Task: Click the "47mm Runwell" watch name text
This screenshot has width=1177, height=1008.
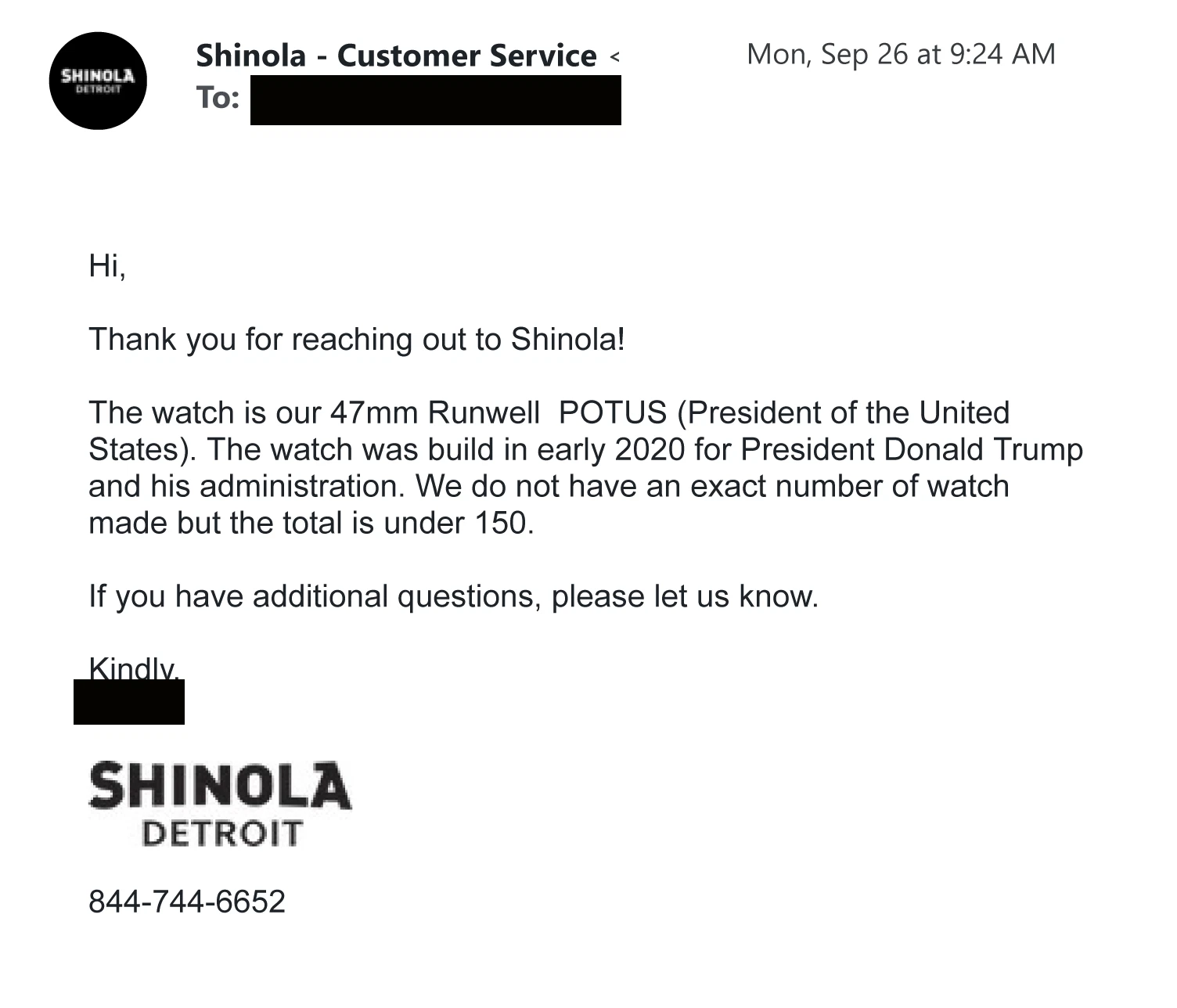Action: (x=434, y=412)
